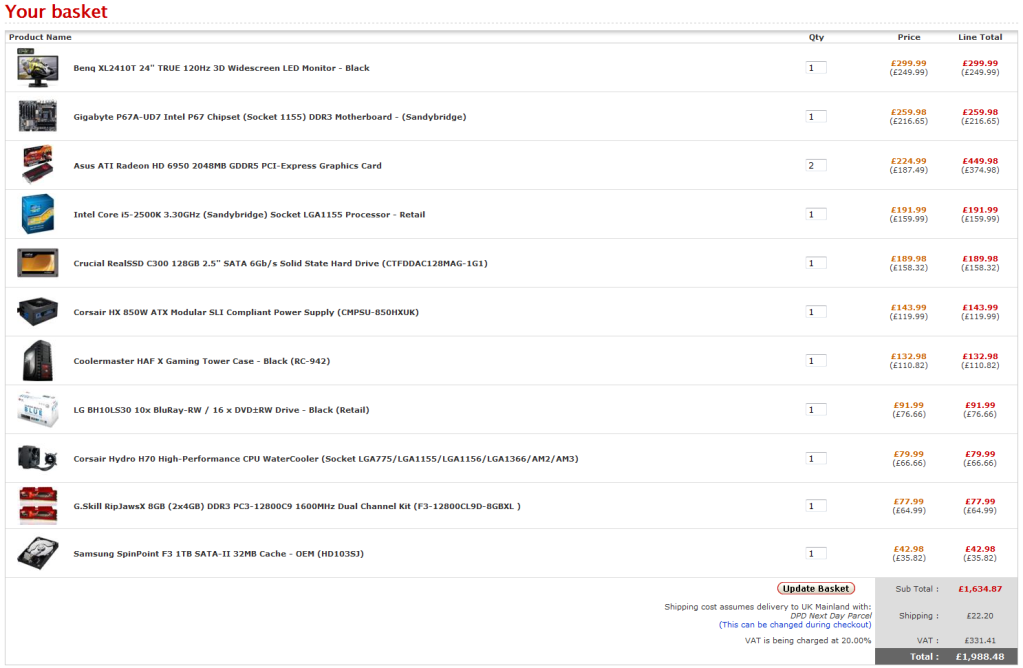1023x668 pixels.
Task: Focus the quantity field for the Corsair Hydro H70
Action: (x=816, y=459)
